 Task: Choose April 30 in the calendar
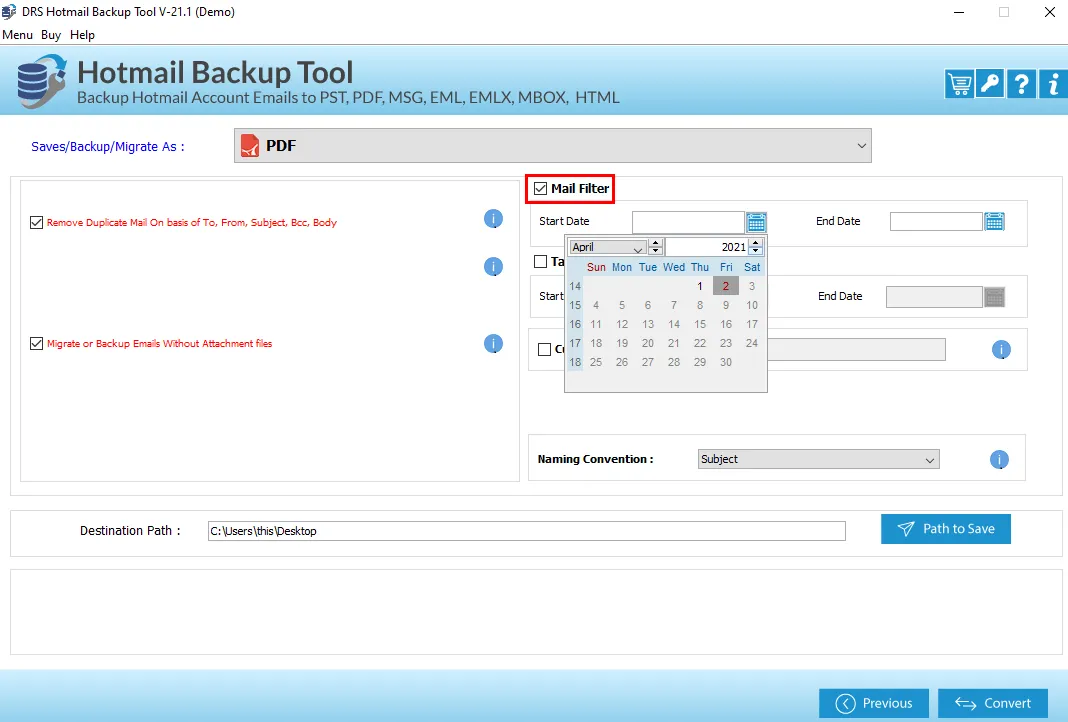tap(726, 362)
